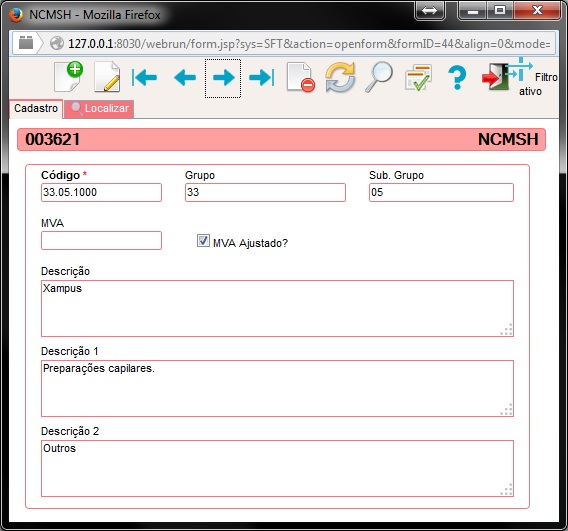Click the Filtro ativo indicator icon
Viewport: 568px width, 531px height.
click(x=520, y=69)
